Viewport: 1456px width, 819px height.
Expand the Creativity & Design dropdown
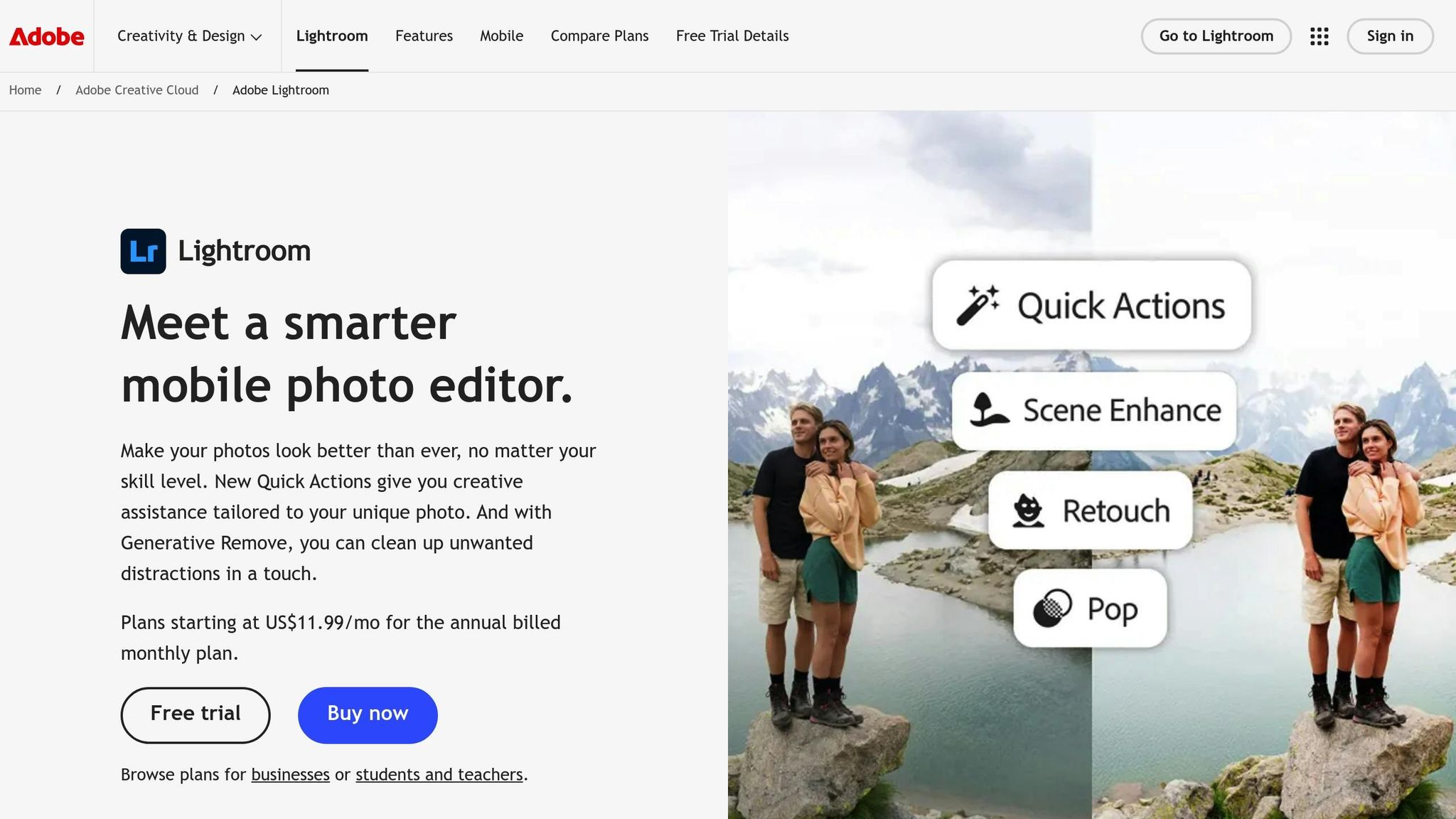189,36
